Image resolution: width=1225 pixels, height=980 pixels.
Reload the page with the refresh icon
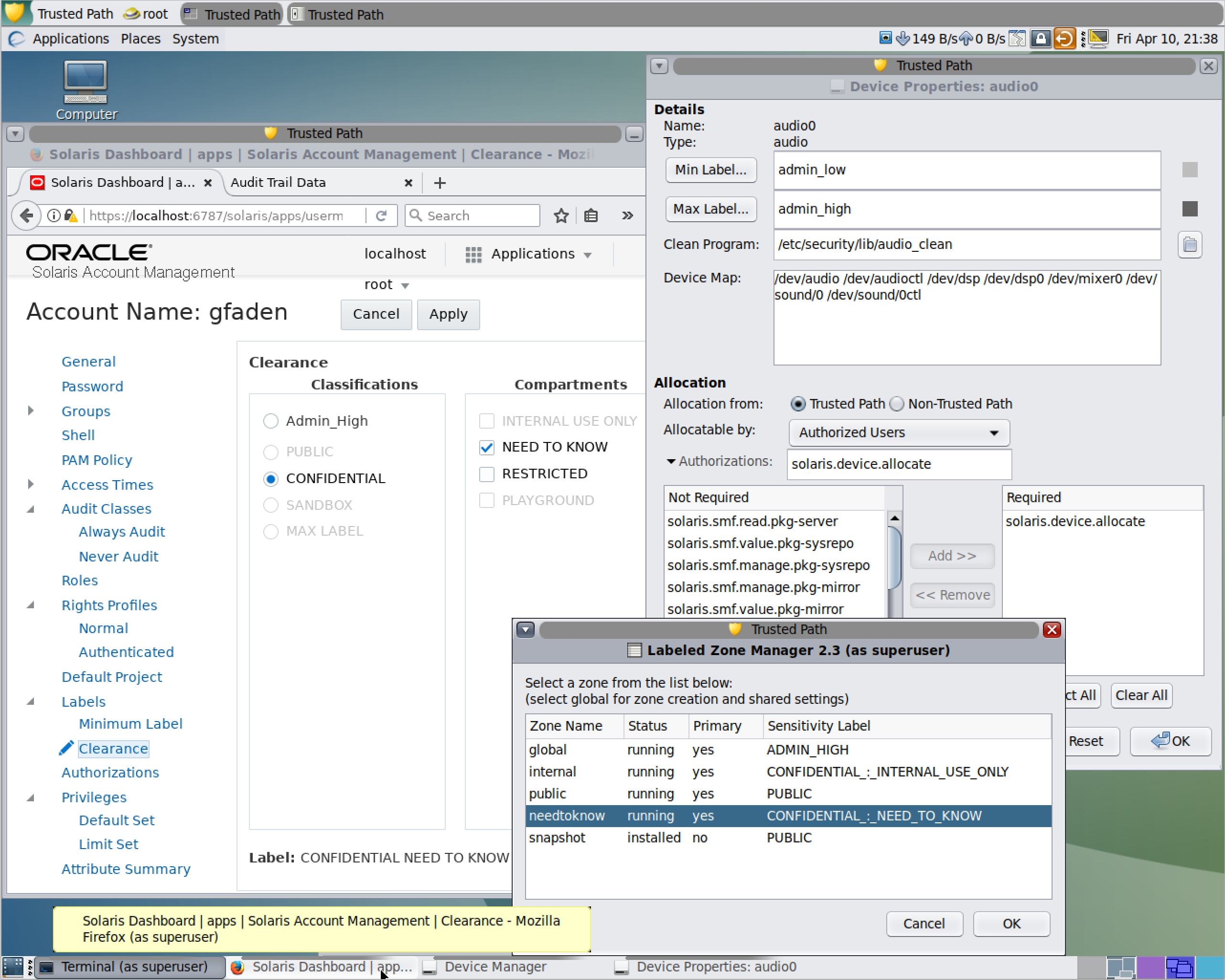(x=381, y=216)
